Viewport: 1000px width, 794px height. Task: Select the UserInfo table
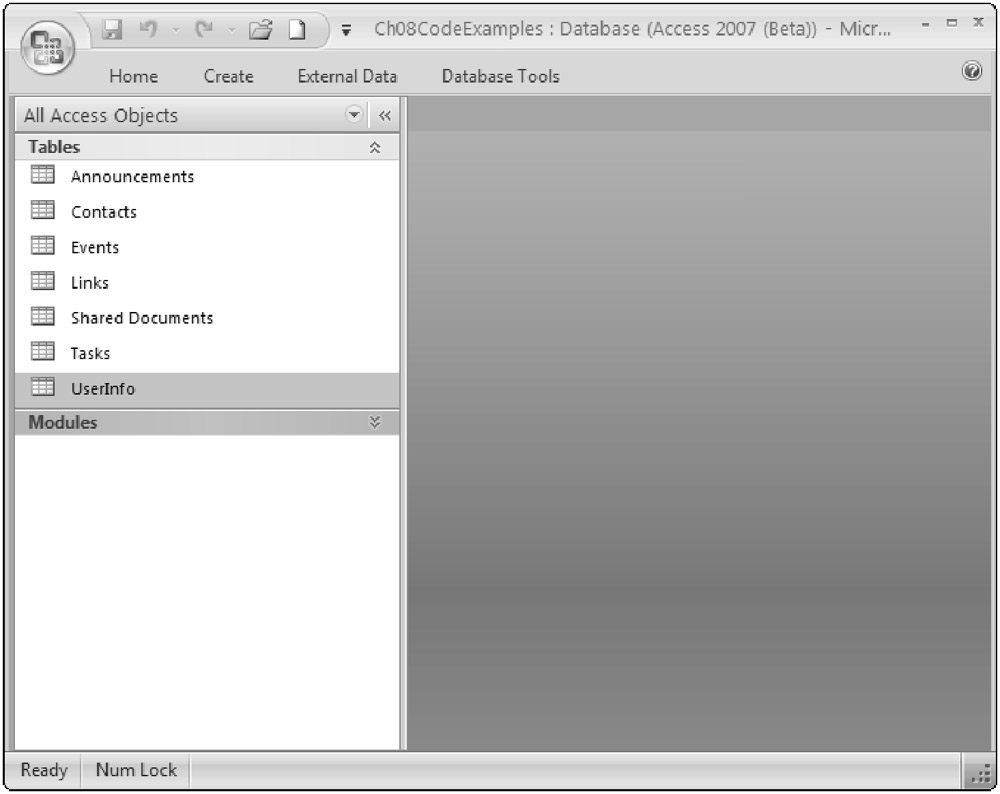(102, 389)
